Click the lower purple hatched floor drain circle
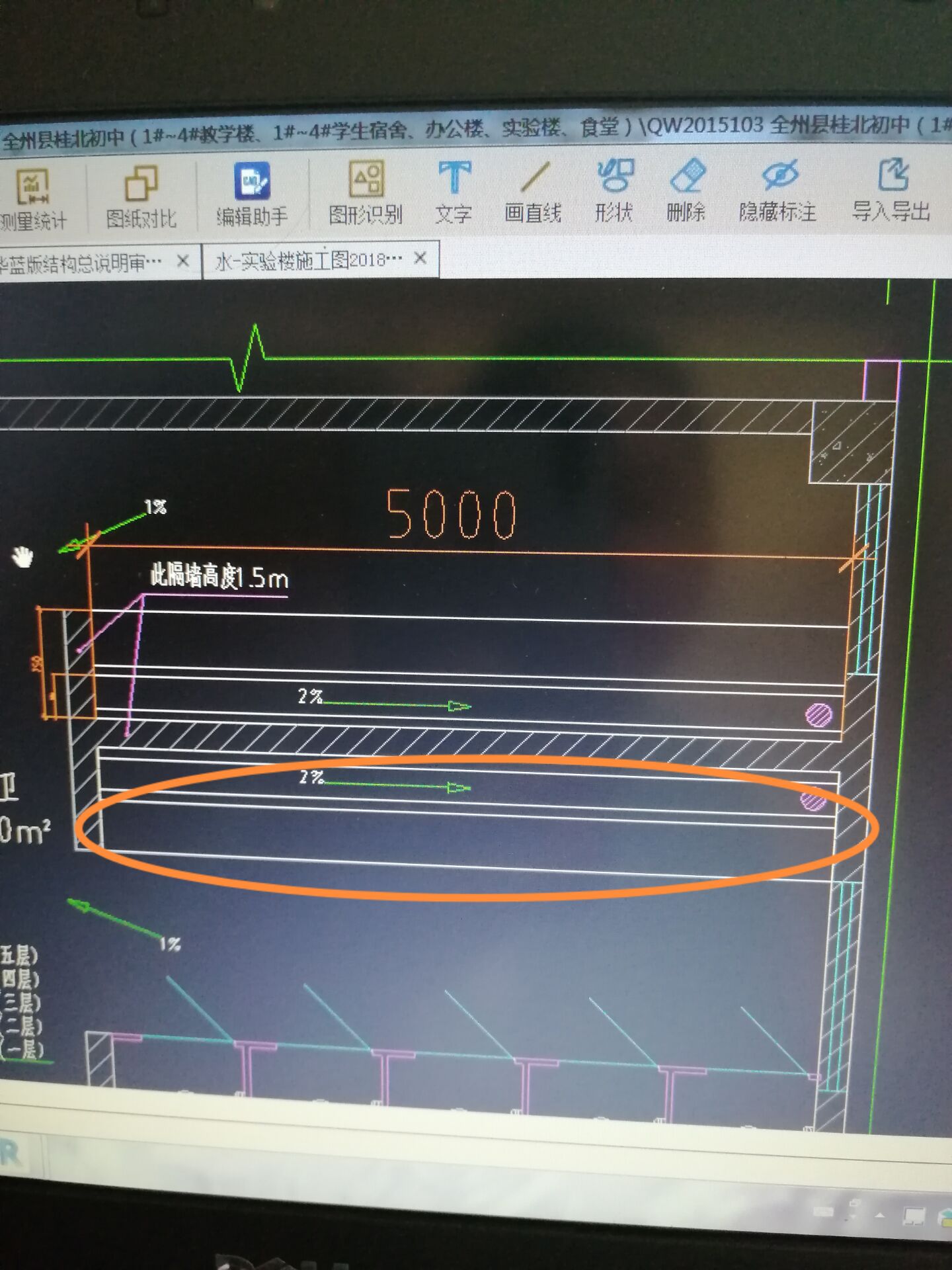The image size is (952, 1270). click(x=813, y=800)
